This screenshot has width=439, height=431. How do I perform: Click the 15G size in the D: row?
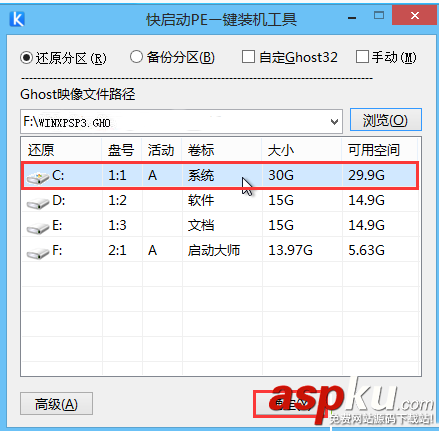pyautogui.click(x=281, y=201)
